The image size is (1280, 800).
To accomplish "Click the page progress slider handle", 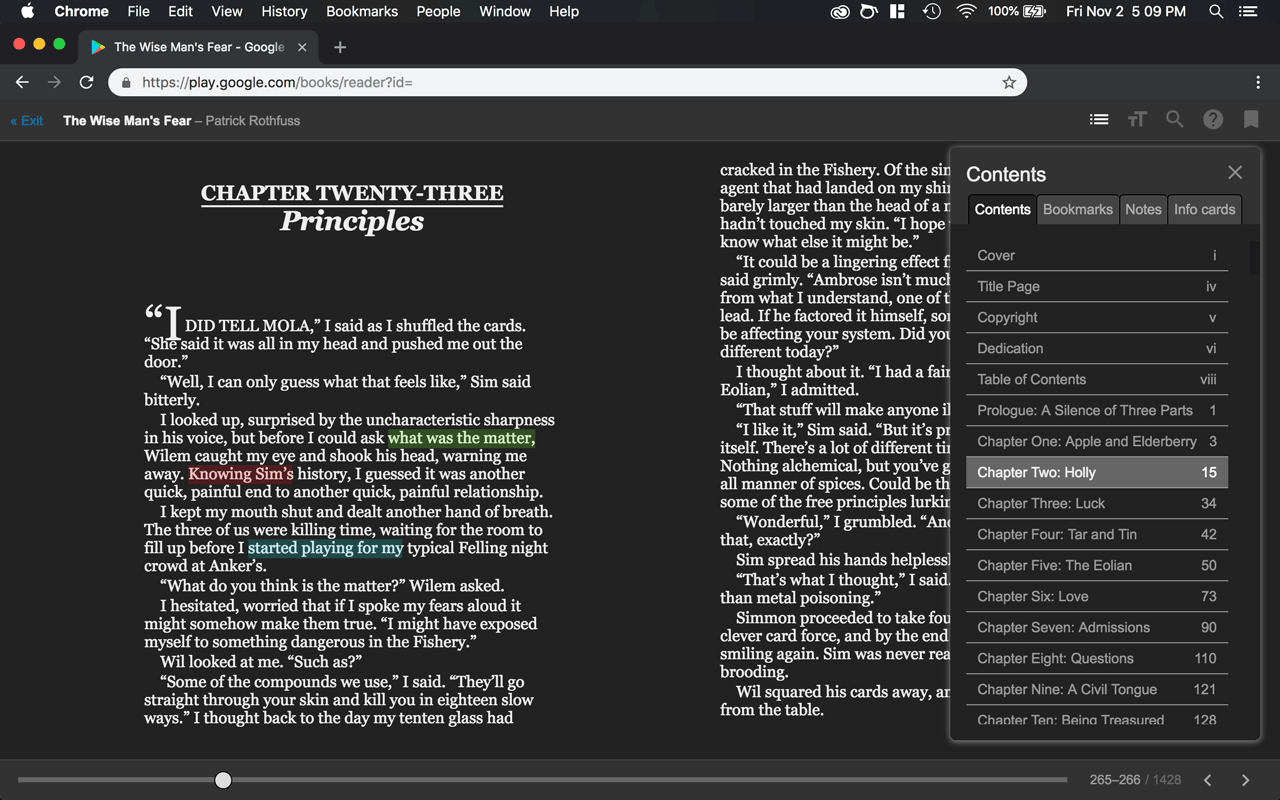I will tap(223, 780).
